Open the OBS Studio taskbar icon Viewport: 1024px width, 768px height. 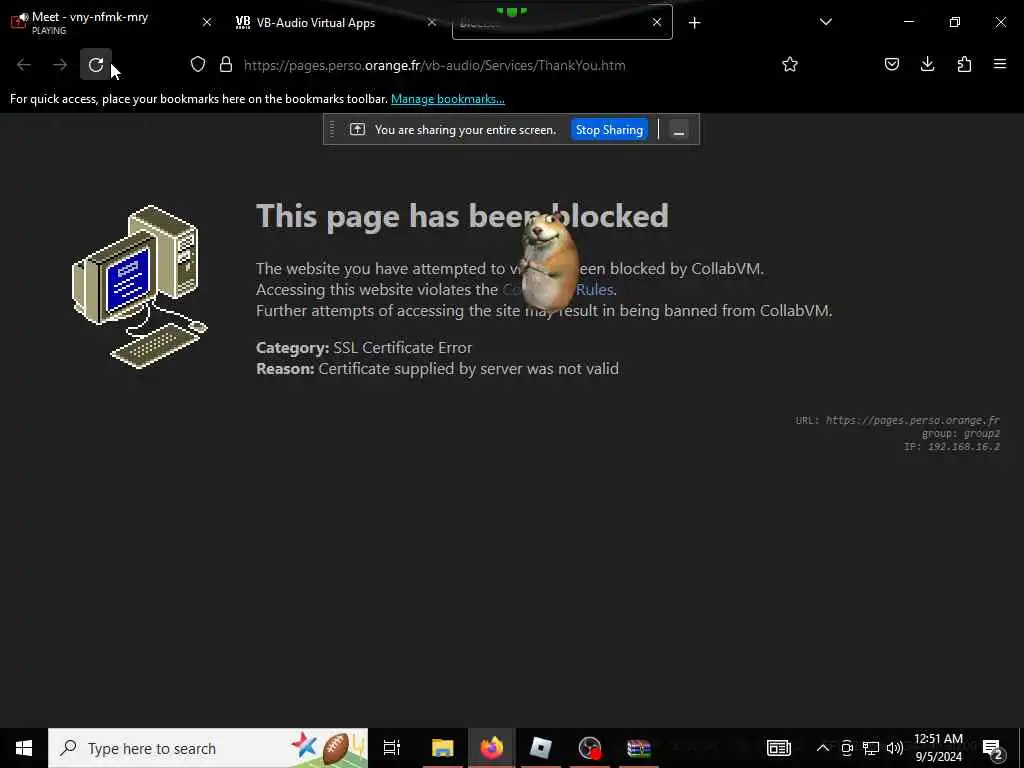pos(589,748)
